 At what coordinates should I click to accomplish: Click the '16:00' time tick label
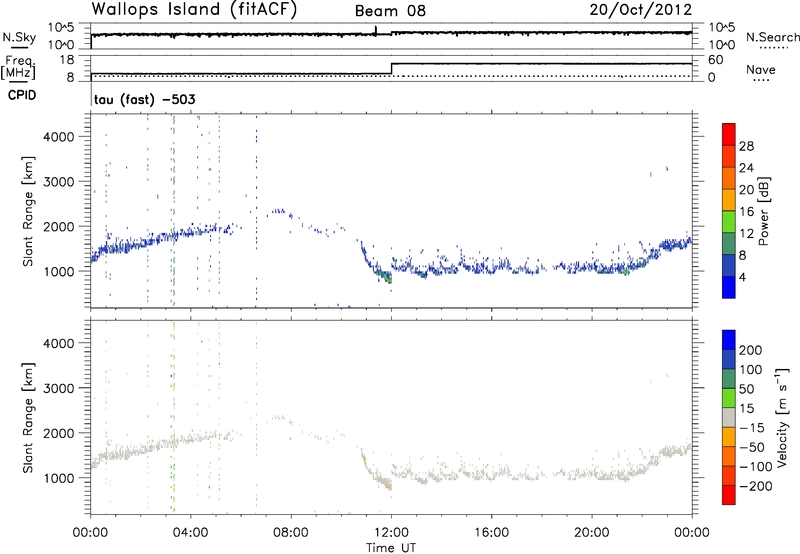[491, 533]
